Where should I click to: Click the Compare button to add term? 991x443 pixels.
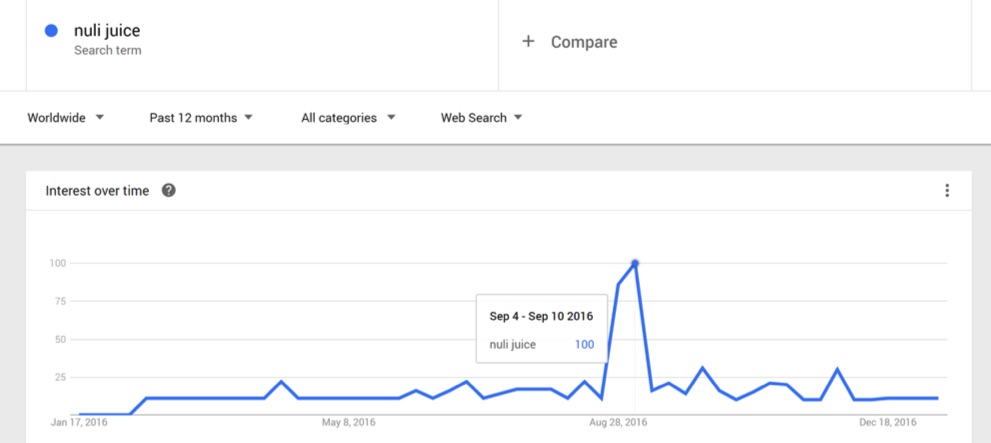569,42
